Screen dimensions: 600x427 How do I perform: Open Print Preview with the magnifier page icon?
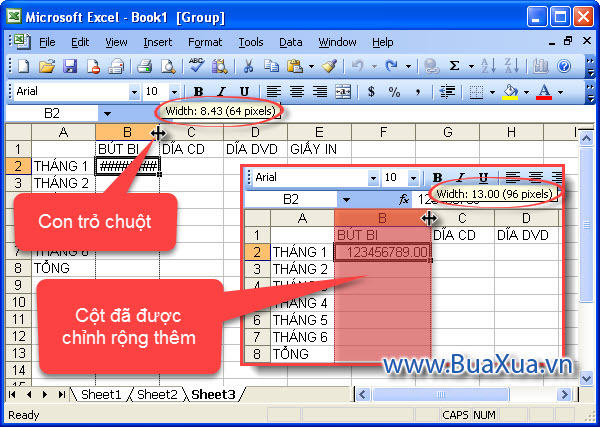click(x=168, y=67)
